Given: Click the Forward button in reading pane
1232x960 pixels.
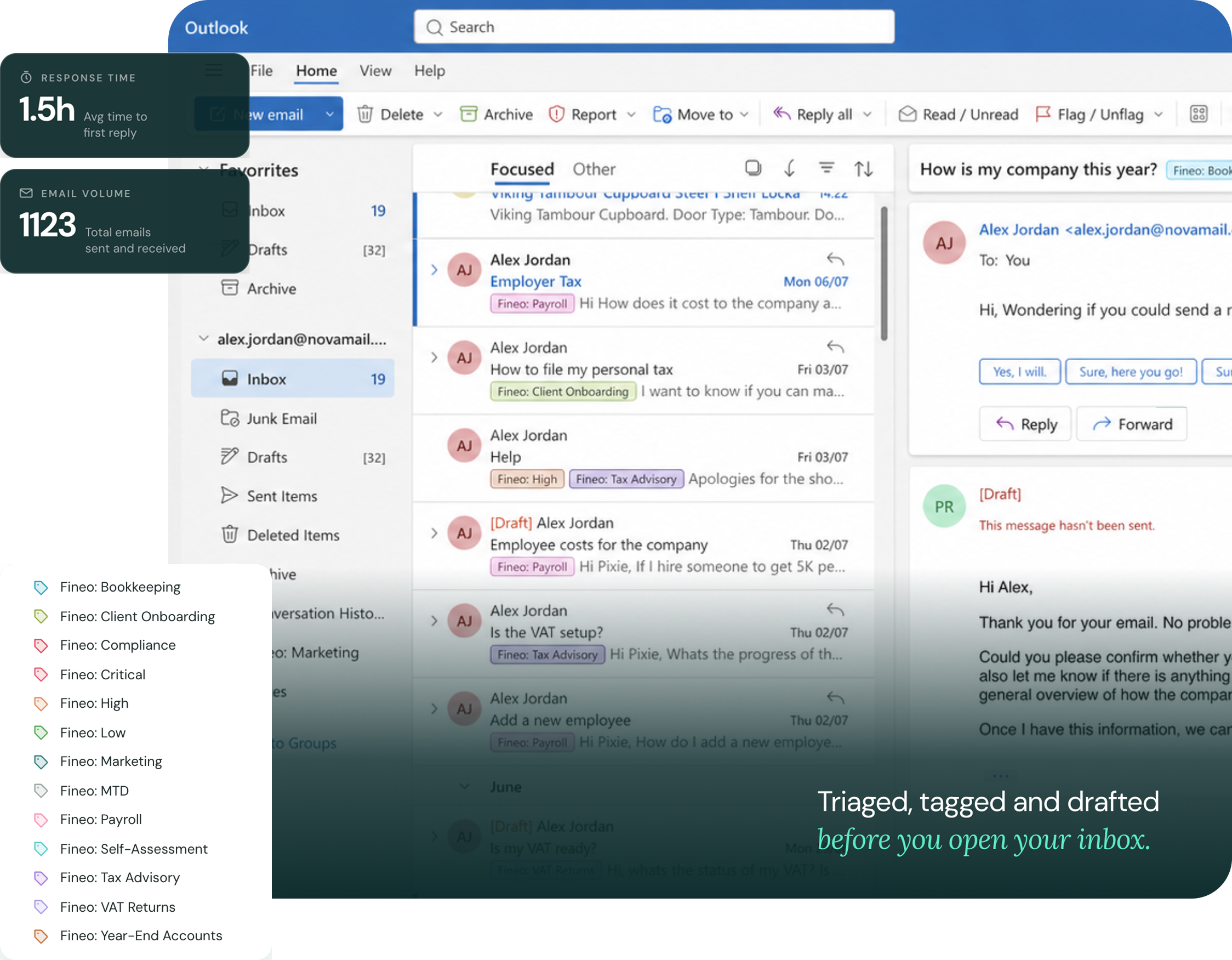Looking at the screenshot, I should pyautogui.click(x=1131, y=423).
